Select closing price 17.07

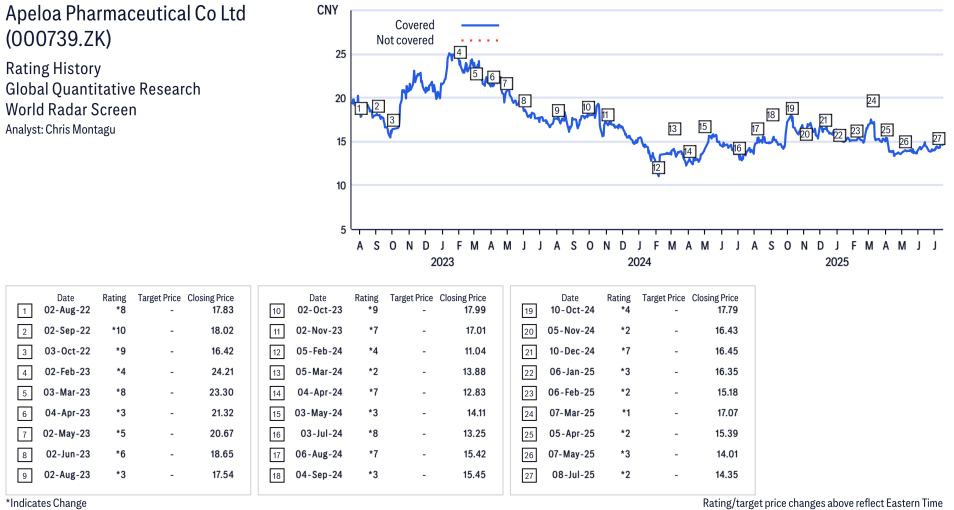pos(728,413)
